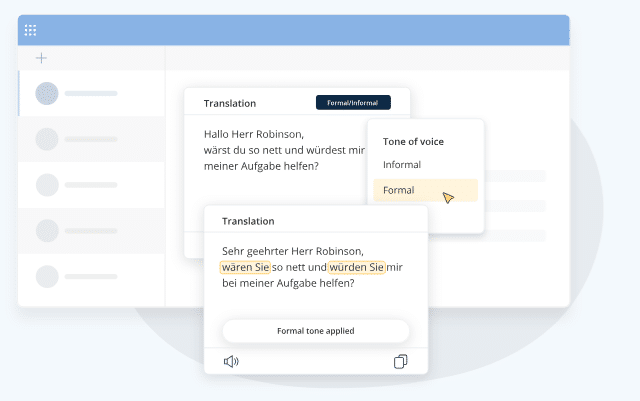Click the Translation title beside the Formal/Informal badge
This screenshot has height=401, width=640.
229,104
